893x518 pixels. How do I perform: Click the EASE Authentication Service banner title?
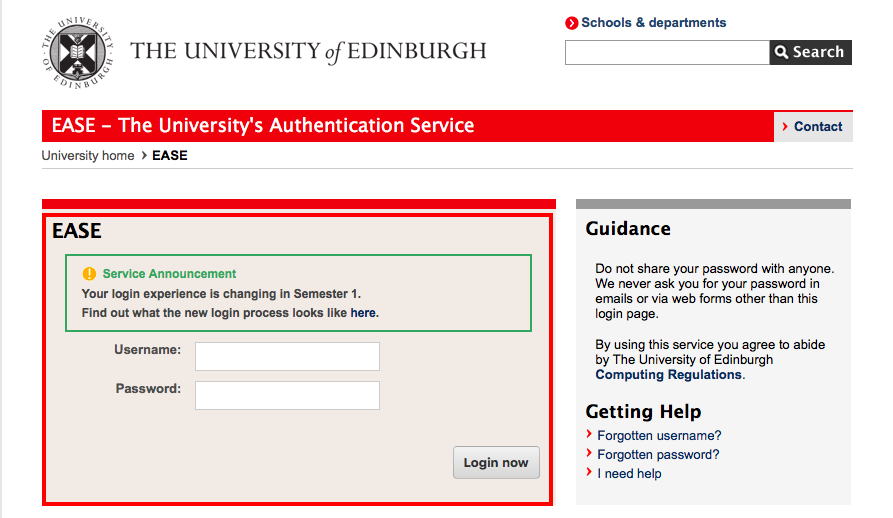pyautogui.click(x=263, y=126)
